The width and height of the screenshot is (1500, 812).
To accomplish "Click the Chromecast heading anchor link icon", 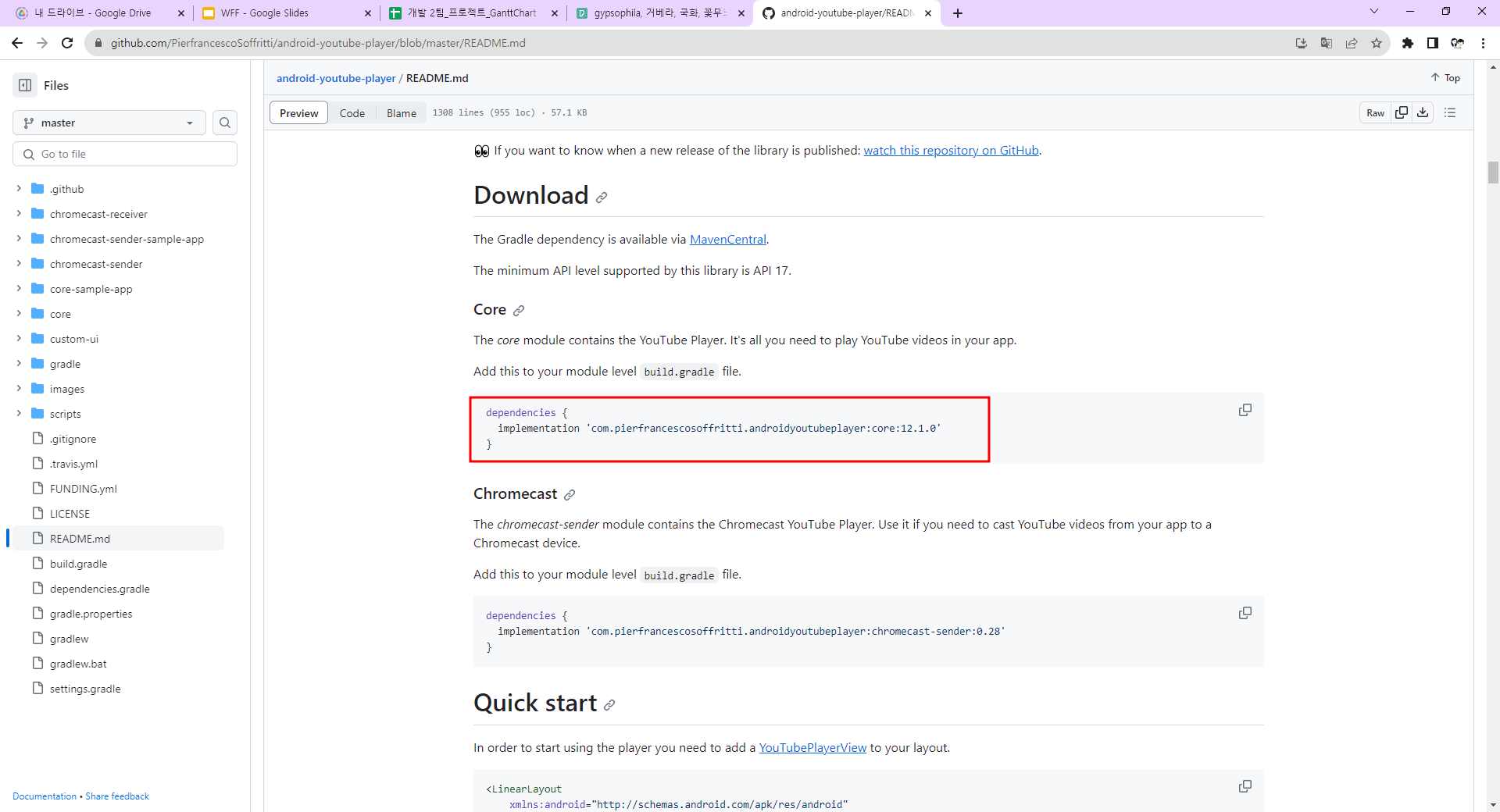I will tap(570, 495).
